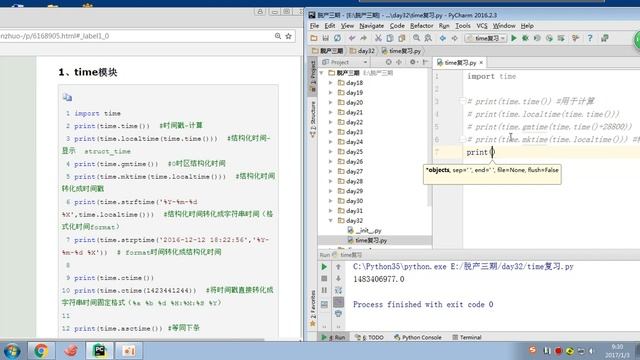
Task: Switch to the time复习.py editor tab
Action: (460, 63)
